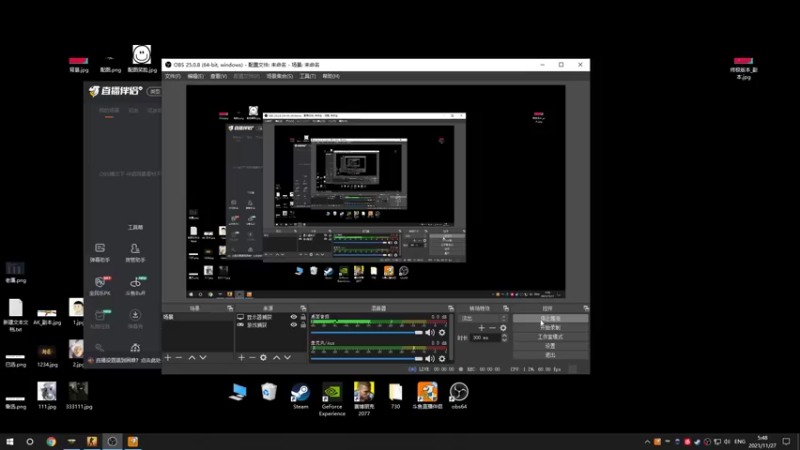Image resolution: width=800 pixels, height=450 pixels.
Task: Pop out the 转场特效 dock with its float icon
Action: (x=506, y=308)
